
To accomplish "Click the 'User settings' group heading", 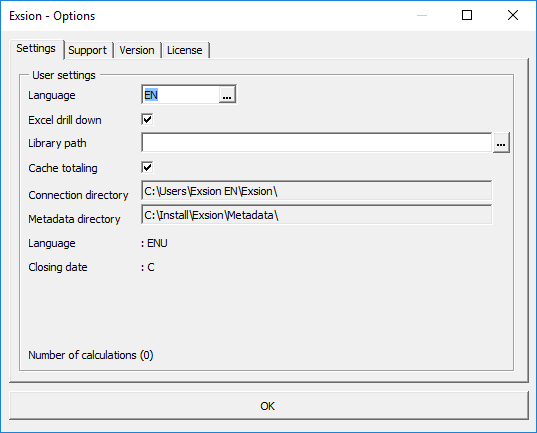I will [64, 75].
